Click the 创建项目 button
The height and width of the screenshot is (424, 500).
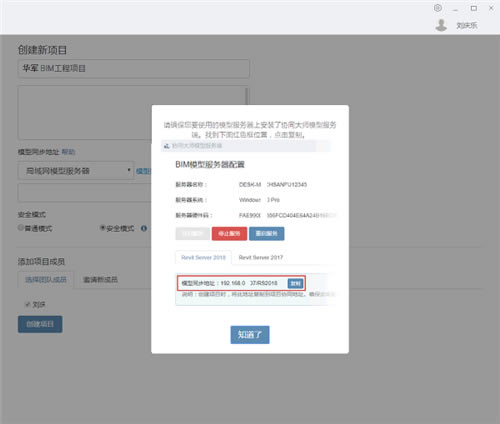click(x=40, y=324)
